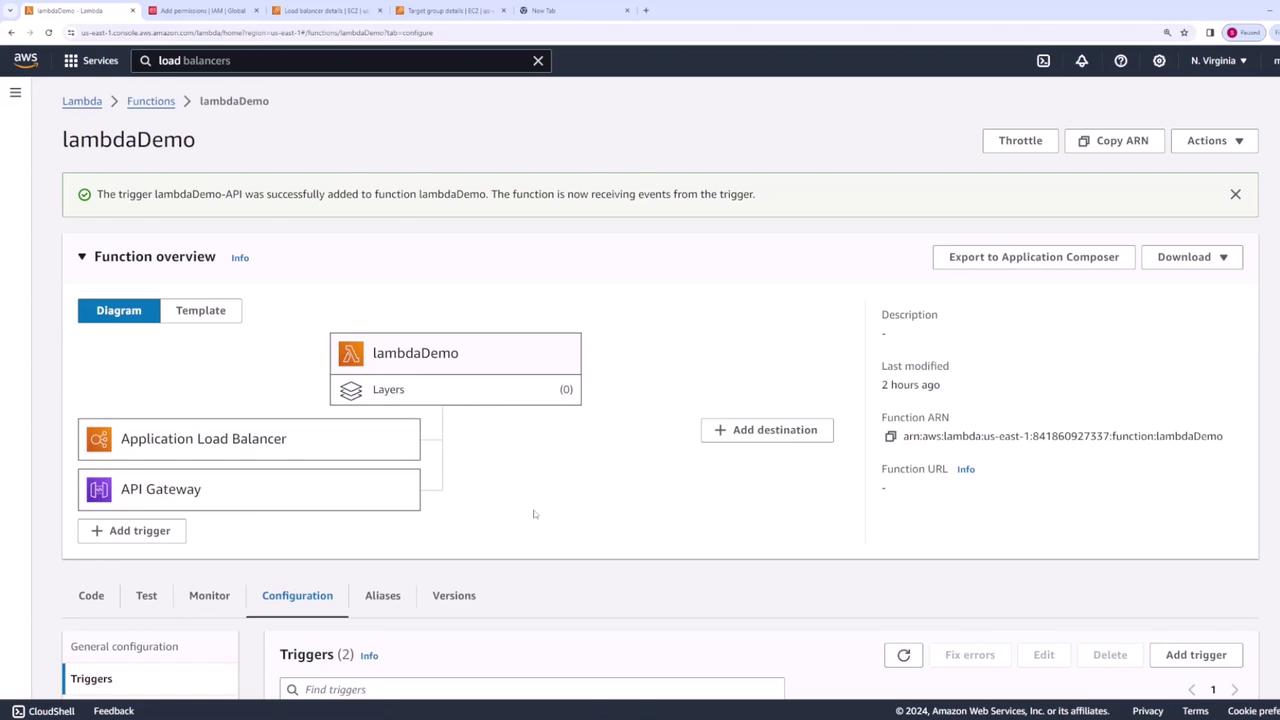
Task: Open the Triggers Info link
Action: click(369, 656)
